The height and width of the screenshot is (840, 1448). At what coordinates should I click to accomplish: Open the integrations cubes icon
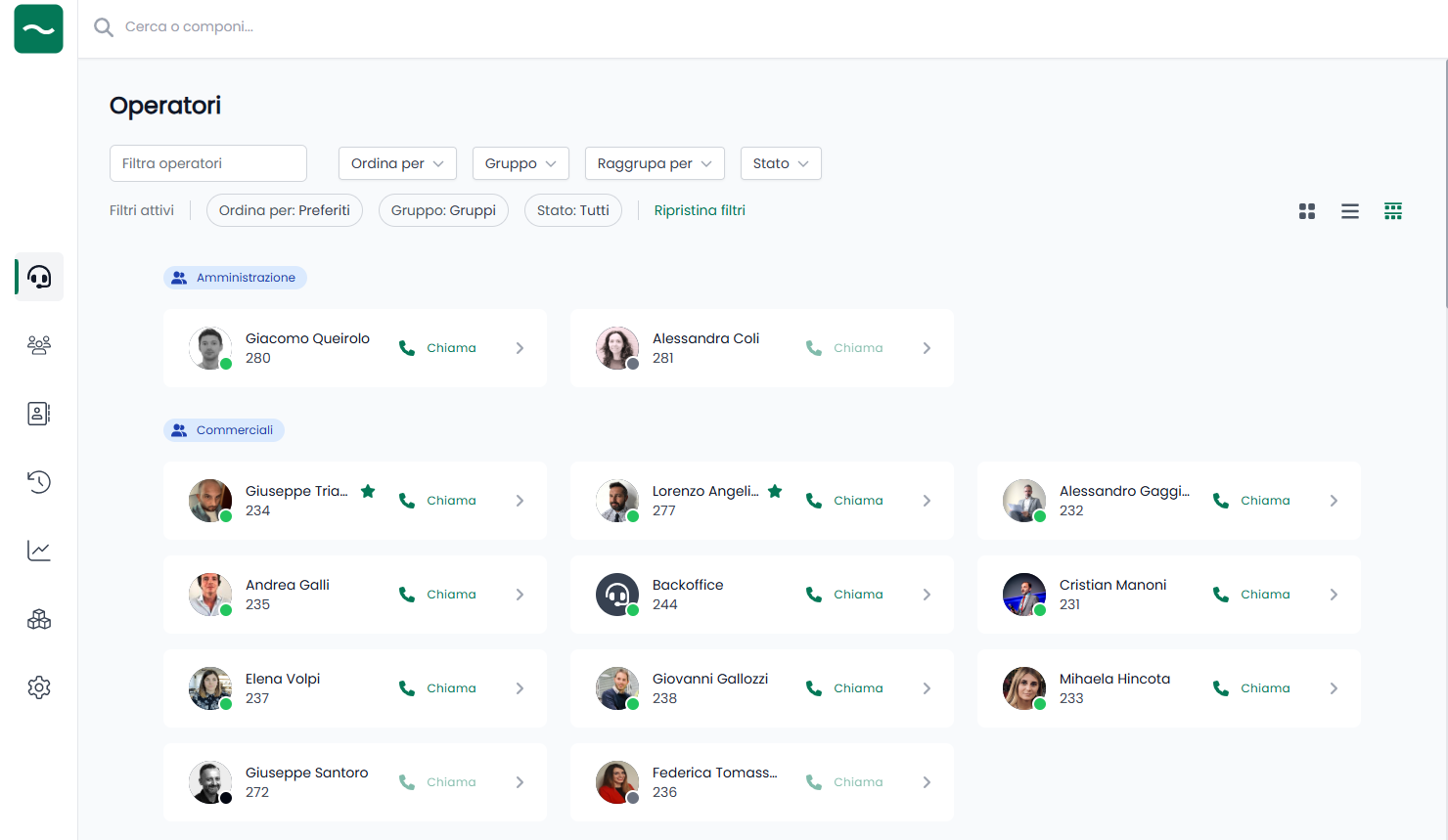39,619
